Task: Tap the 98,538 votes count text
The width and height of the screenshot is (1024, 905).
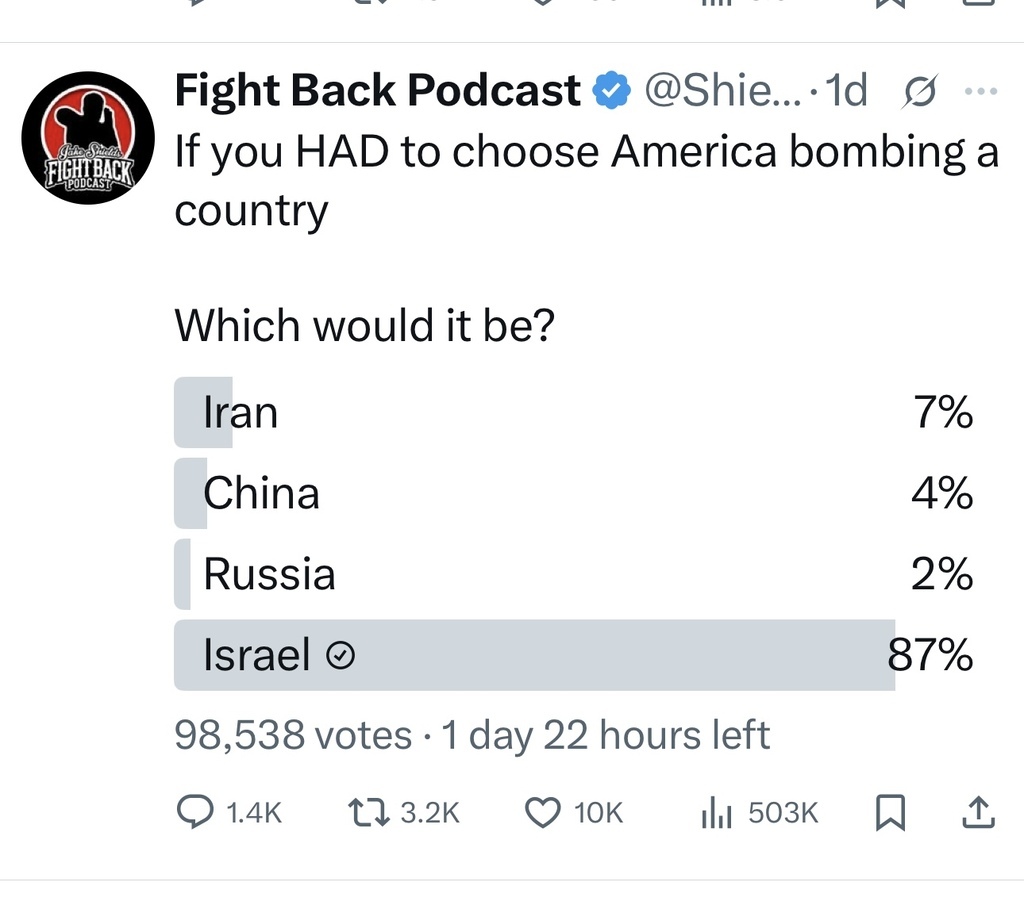Action: pos(293,735)
